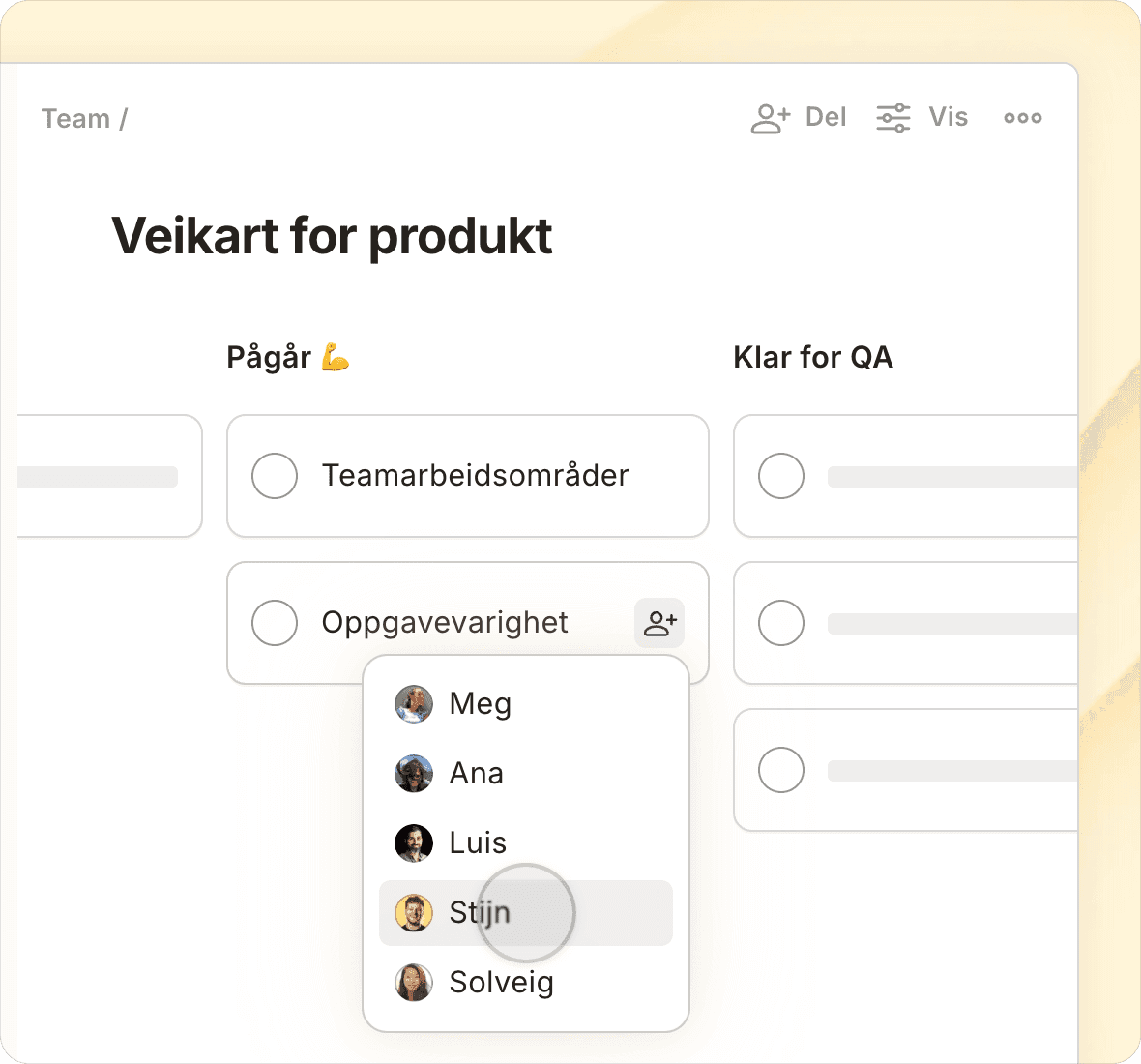The image size is (1141, 1064).
Task: Click the Del share person icon
Action: (771, 118)
